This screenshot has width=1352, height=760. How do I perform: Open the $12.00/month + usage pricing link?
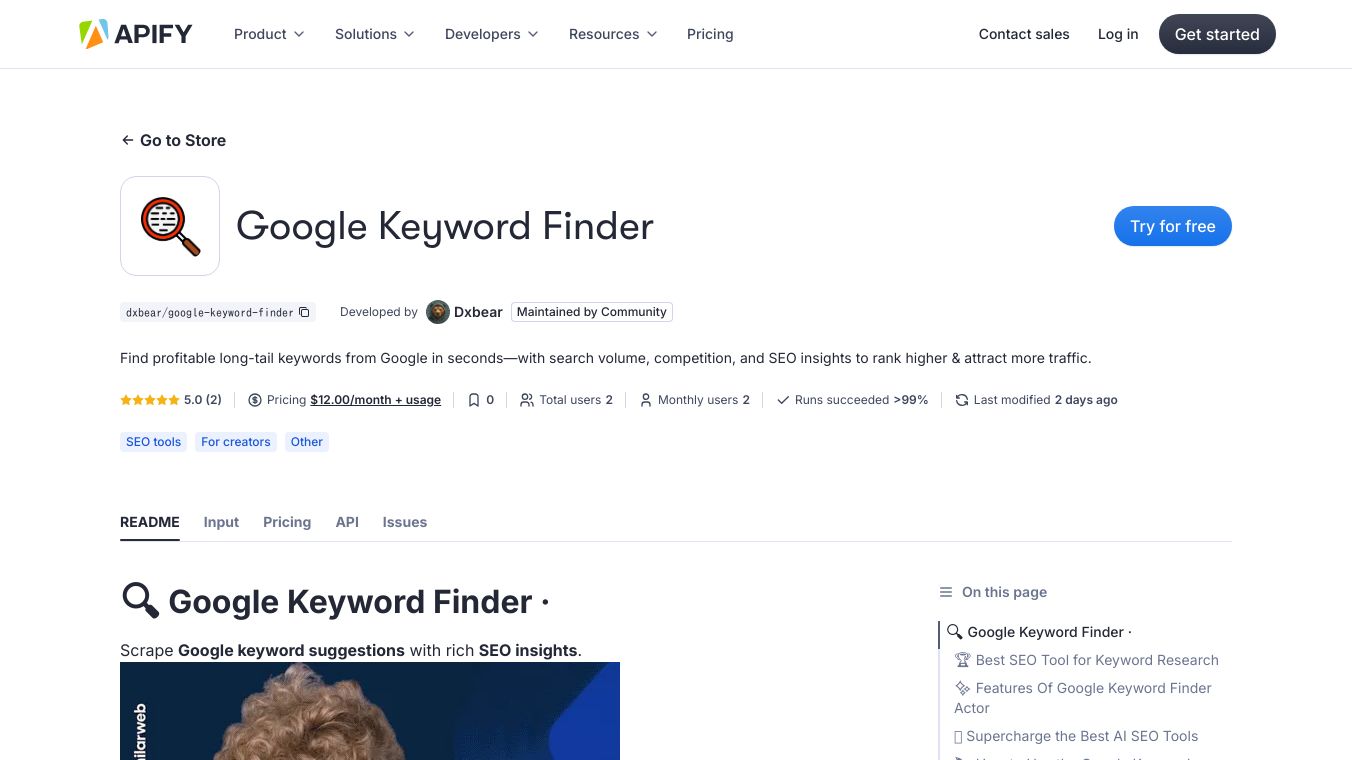click(375, 400)
